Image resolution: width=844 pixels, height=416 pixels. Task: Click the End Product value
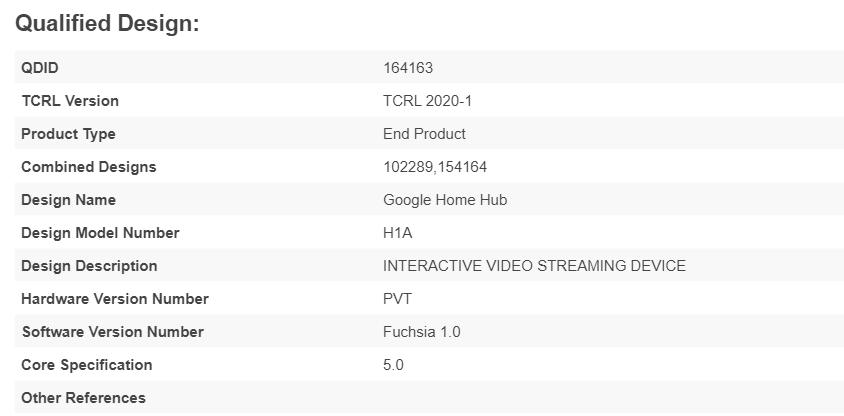coord(424,134)
